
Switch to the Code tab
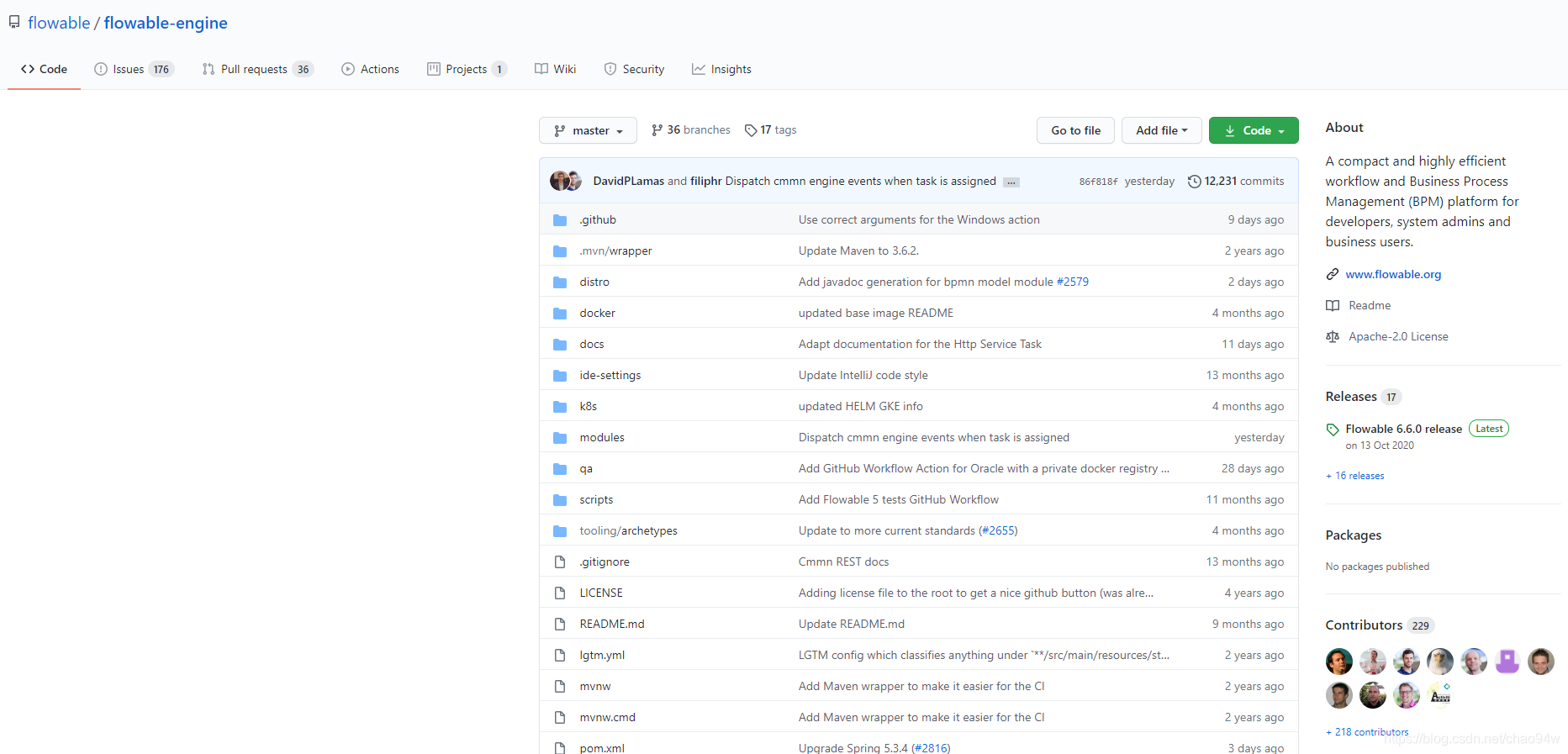tap(44, 69)
